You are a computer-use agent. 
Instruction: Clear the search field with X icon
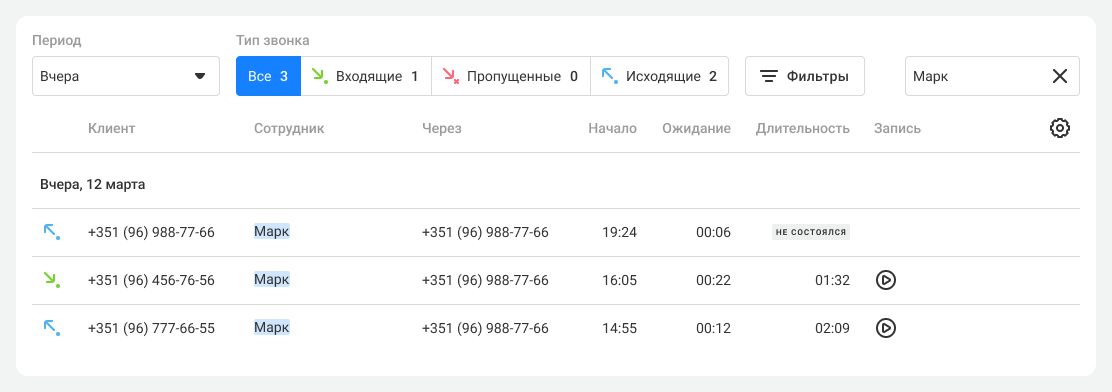tap(1060, 76)
